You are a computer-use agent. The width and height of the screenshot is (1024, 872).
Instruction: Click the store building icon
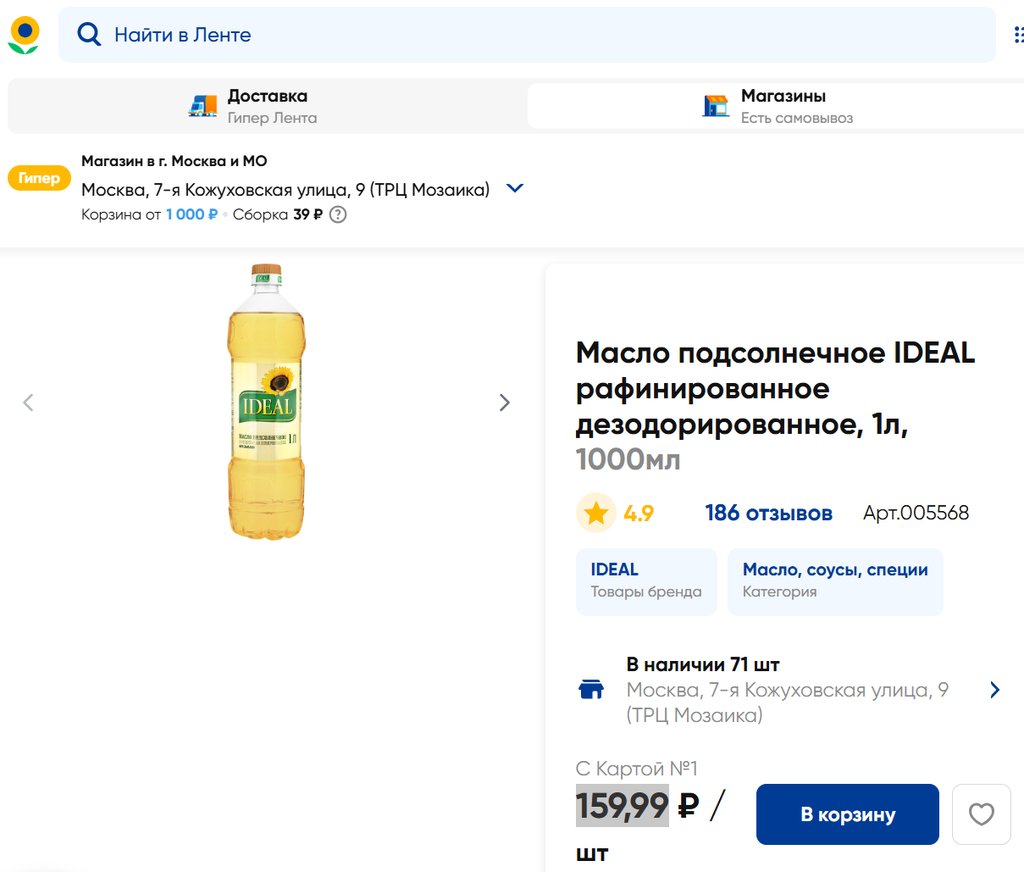click(x=716, y=106)
